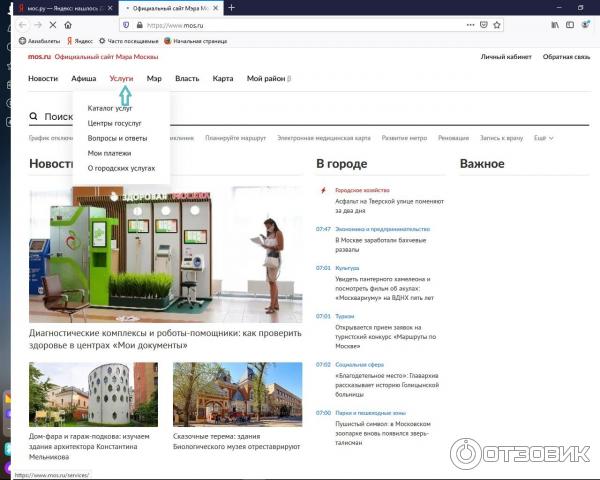Click the Обратная связь link
The height and width of the screenshot is (480, 600).
pos(566,58)
